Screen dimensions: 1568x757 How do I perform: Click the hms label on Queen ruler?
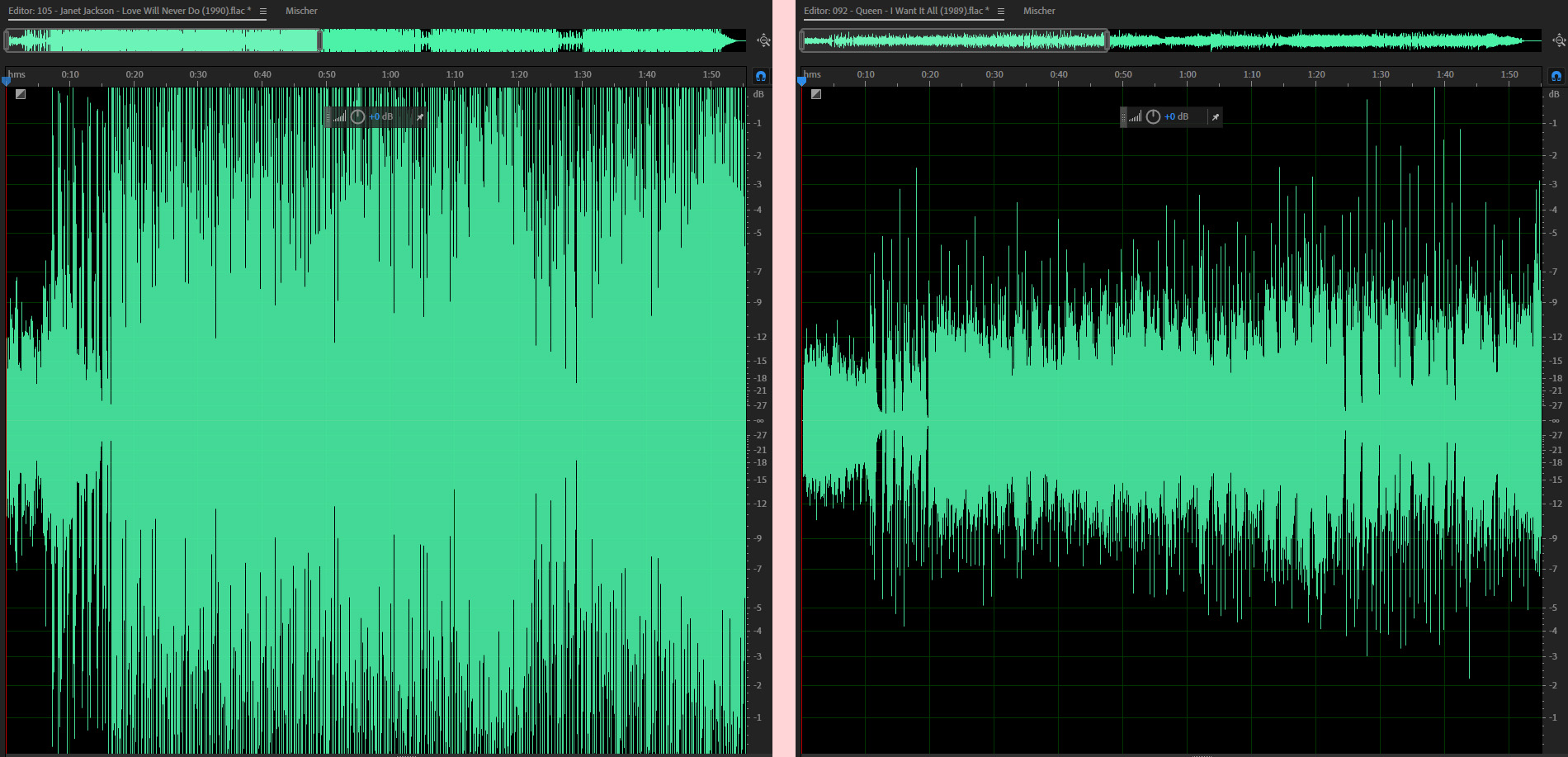(x=813, y=74)
